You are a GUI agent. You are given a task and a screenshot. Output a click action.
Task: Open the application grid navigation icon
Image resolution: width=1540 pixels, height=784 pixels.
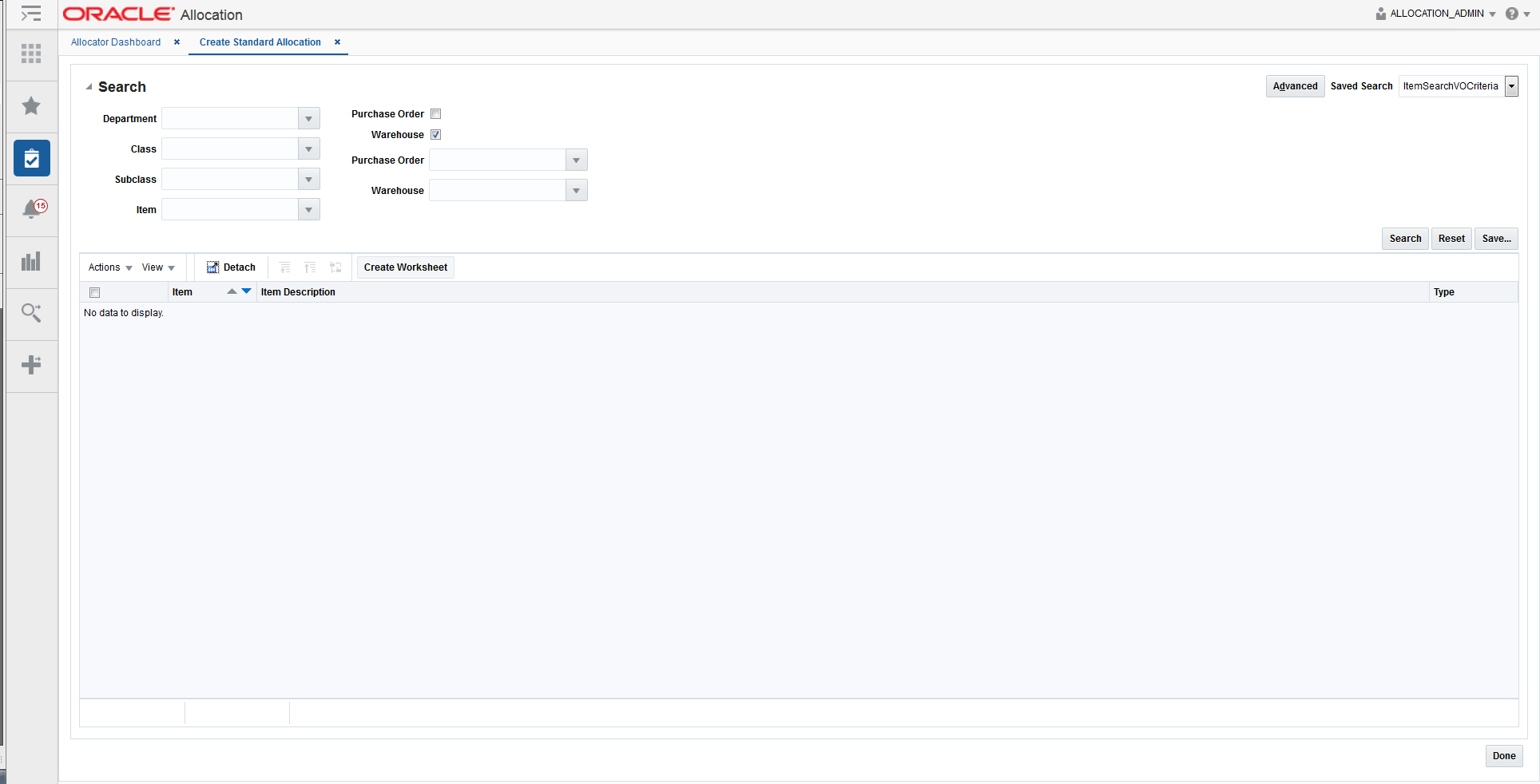[x=31, y=53]
